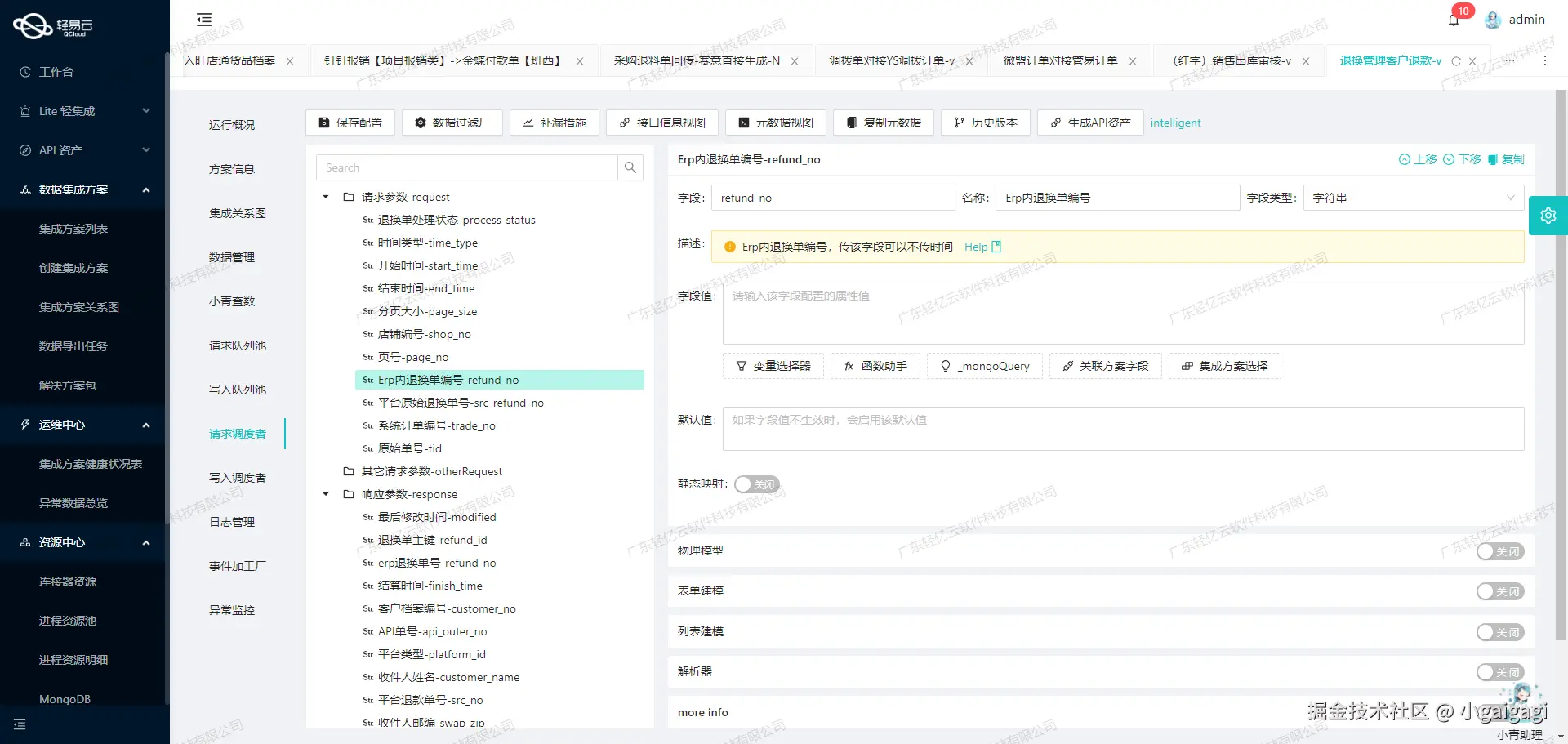
Task: Enable the 物理模型 toggle
Action: 1499,551
